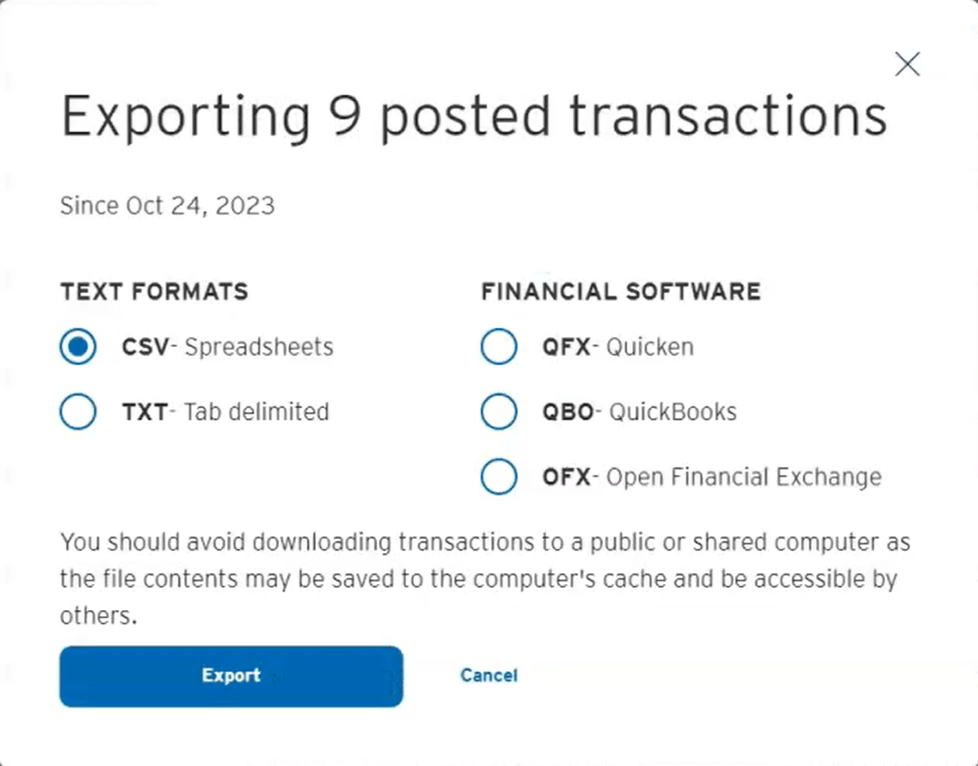
Task: Click the Cancel link
Action: tap(488, 675)
